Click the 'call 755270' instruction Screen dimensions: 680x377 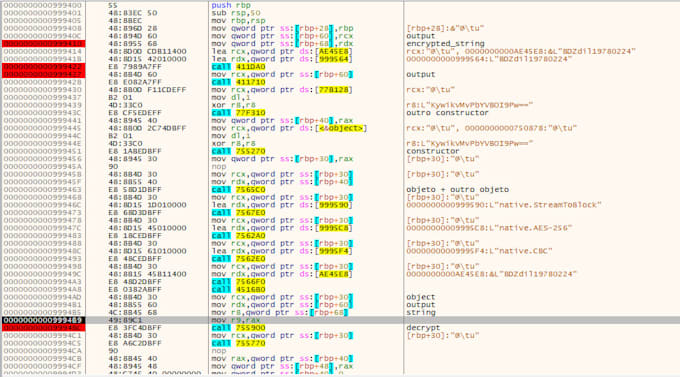pos(239,151)
